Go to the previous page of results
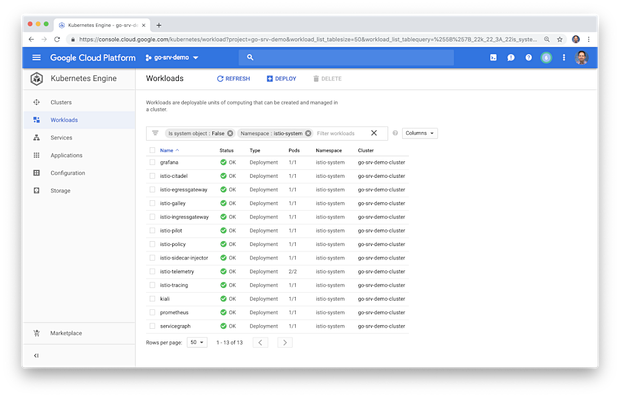The height and width of the screenshot is (397, 620). [260, 342]
